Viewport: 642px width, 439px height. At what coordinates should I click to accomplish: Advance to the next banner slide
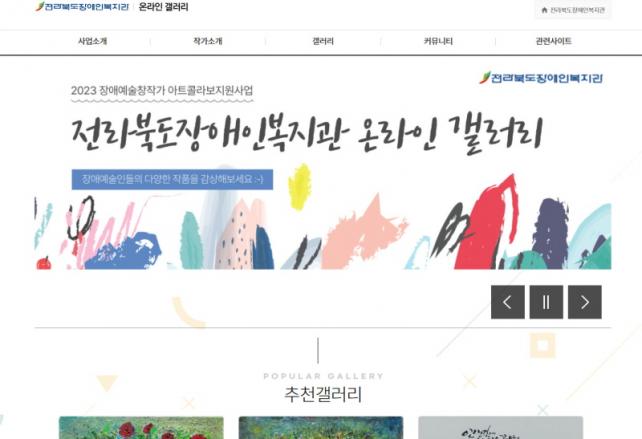pos(585,302)
